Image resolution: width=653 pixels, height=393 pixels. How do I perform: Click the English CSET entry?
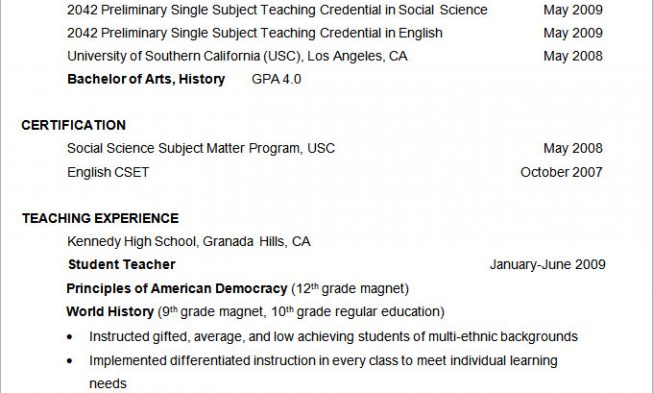click(x=108, y=172)
